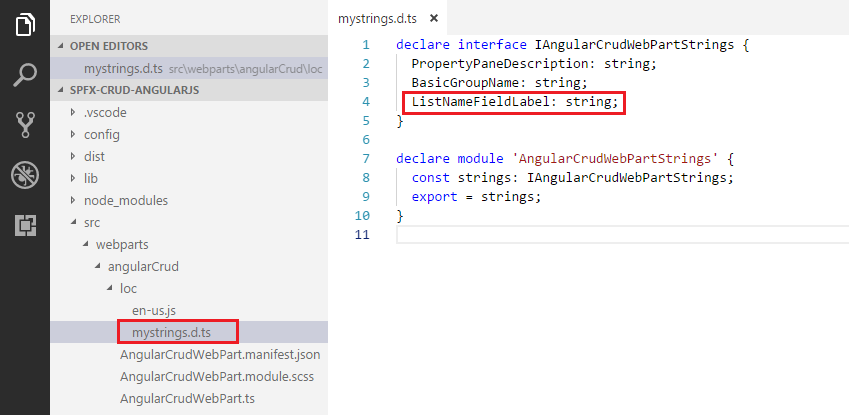Expand the .vscode folder
Viewport: 849px width, 415px height.
coord(103,112)
